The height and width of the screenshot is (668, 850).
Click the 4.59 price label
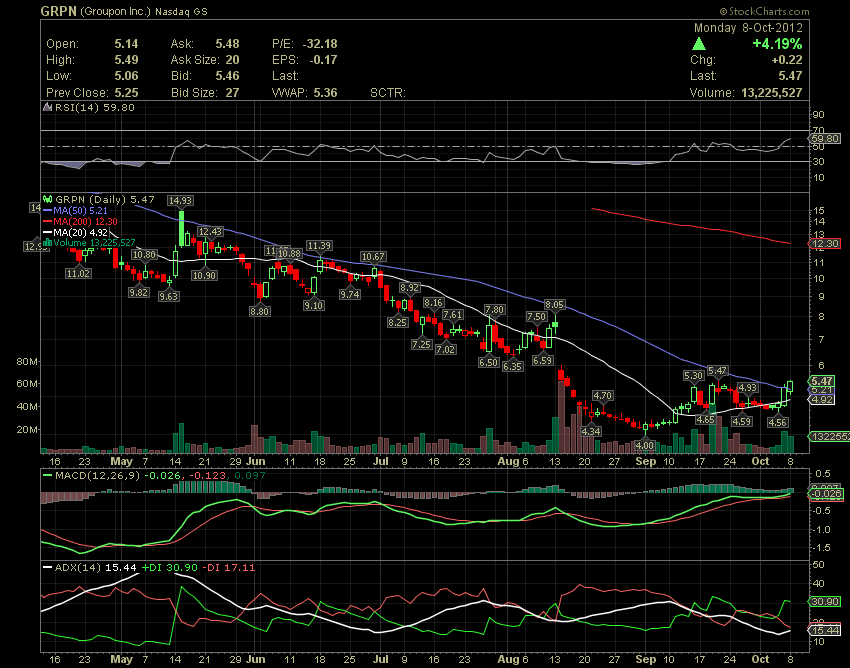click(x=742, y=421)
